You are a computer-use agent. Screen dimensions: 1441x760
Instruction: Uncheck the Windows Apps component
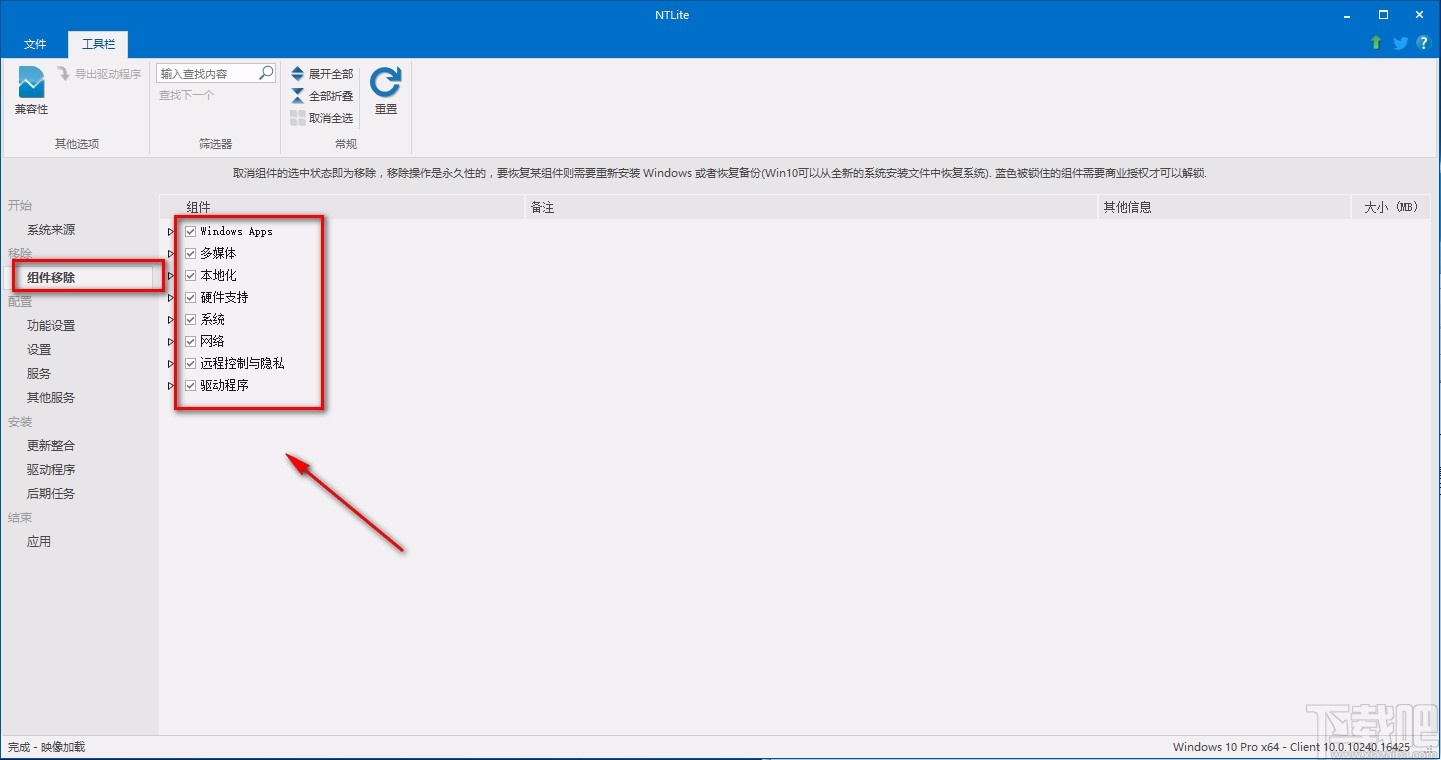[189, 231]
